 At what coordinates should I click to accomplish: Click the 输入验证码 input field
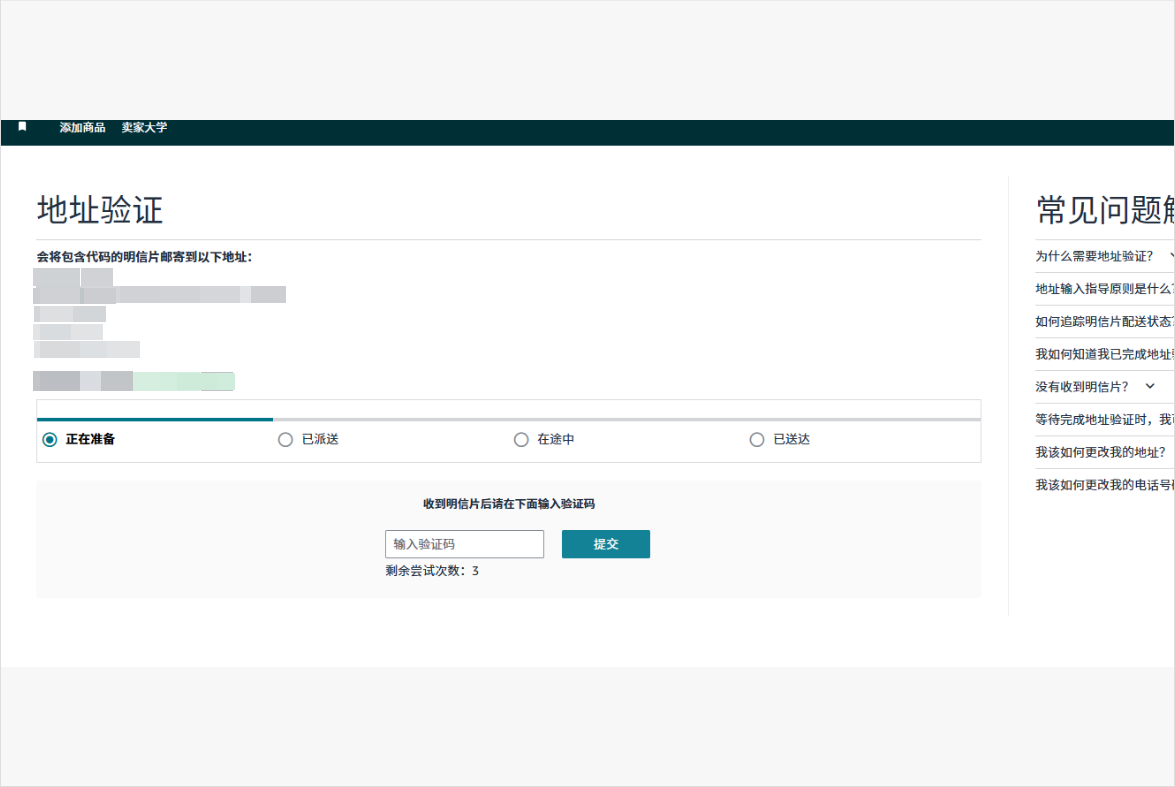tap(464, 544)
